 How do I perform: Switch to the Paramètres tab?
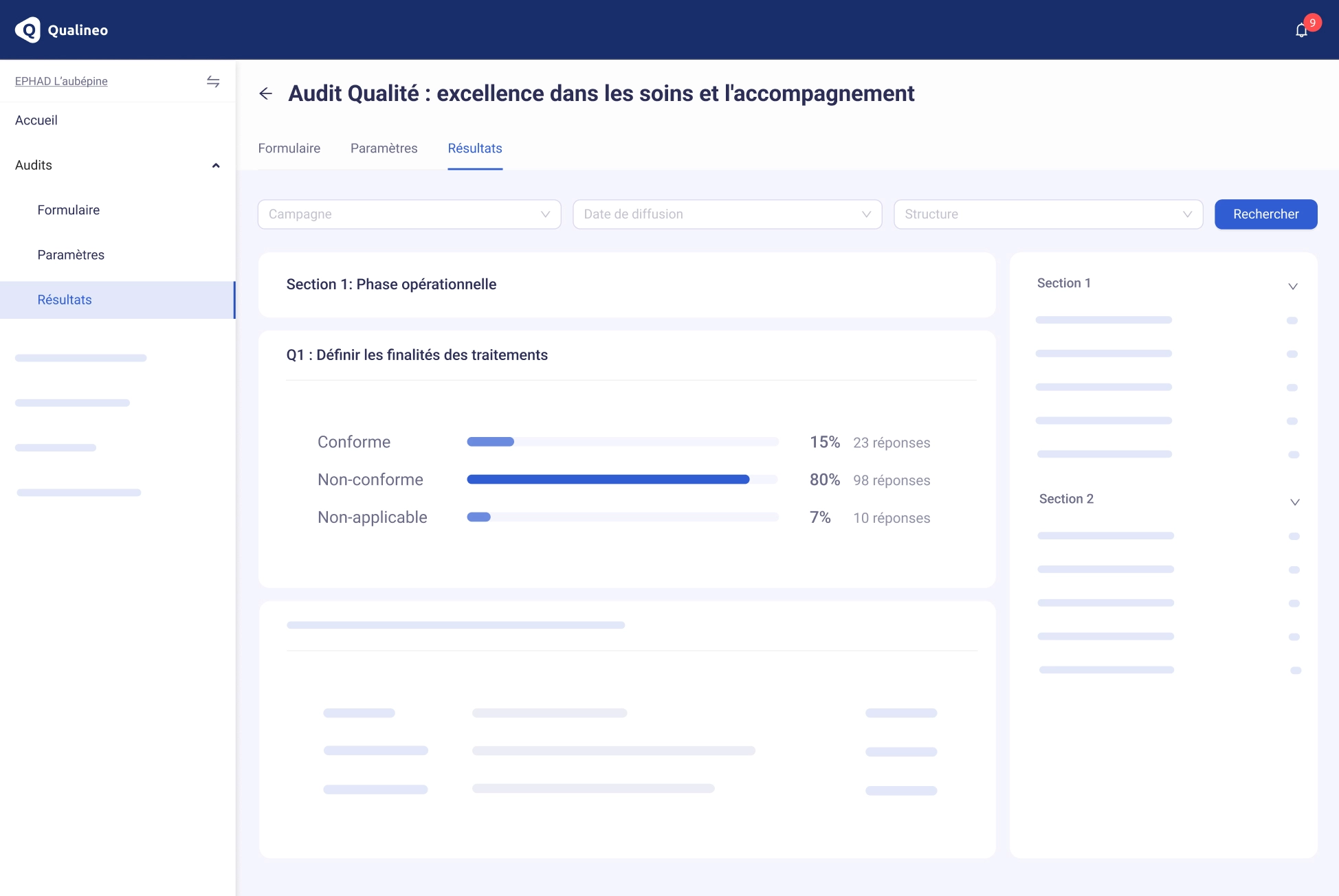click(384, 148)
